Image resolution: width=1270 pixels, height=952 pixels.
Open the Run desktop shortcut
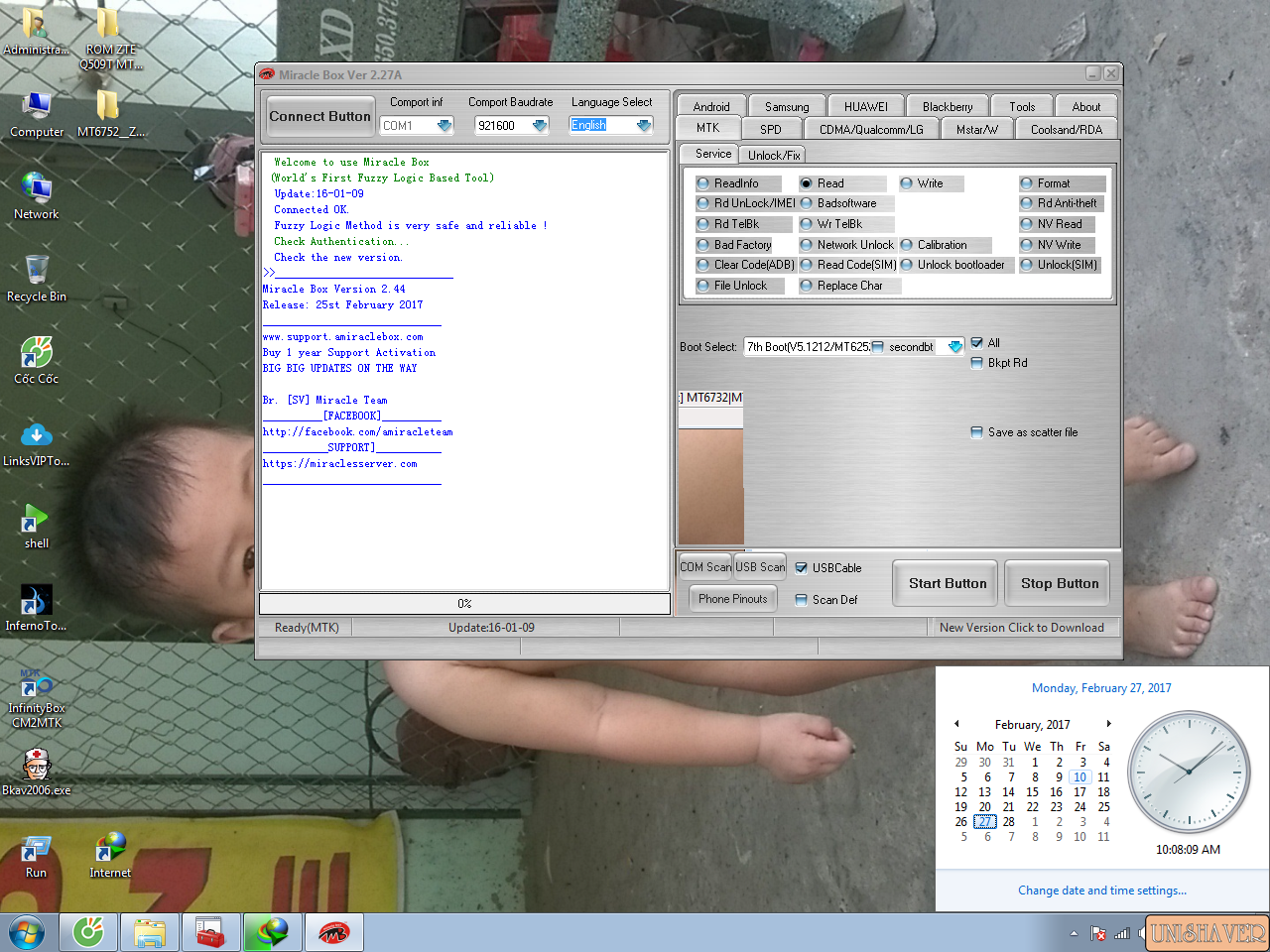[37, 854]
